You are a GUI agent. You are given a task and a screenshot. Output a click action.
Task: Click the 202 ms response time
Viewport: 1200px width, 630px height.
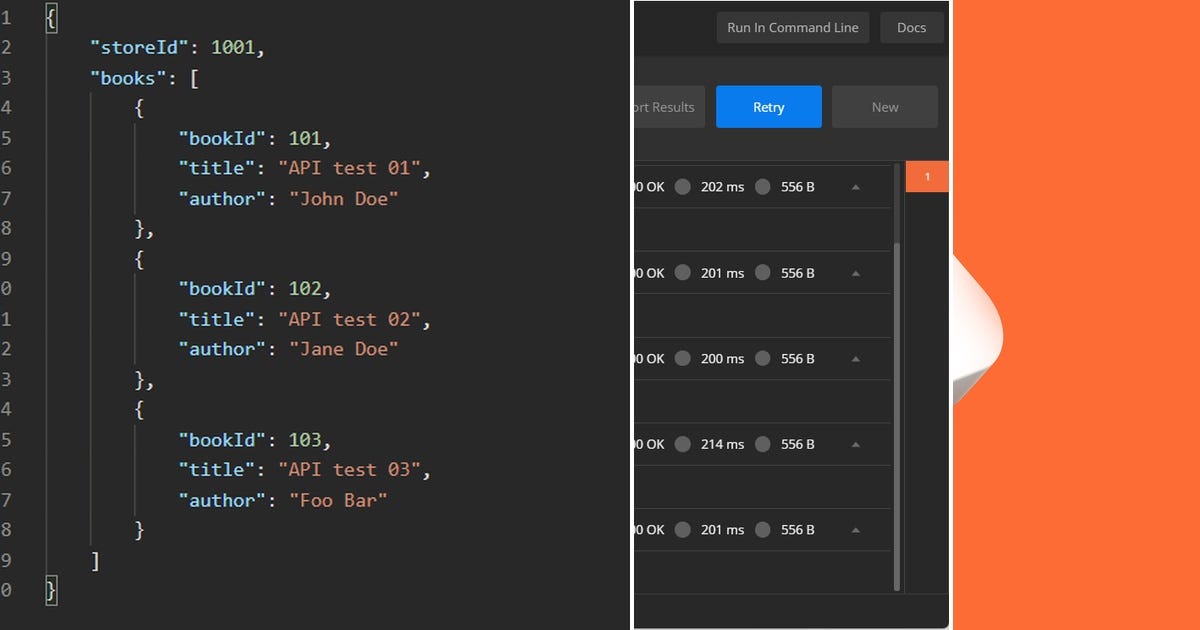coord(722,187)
